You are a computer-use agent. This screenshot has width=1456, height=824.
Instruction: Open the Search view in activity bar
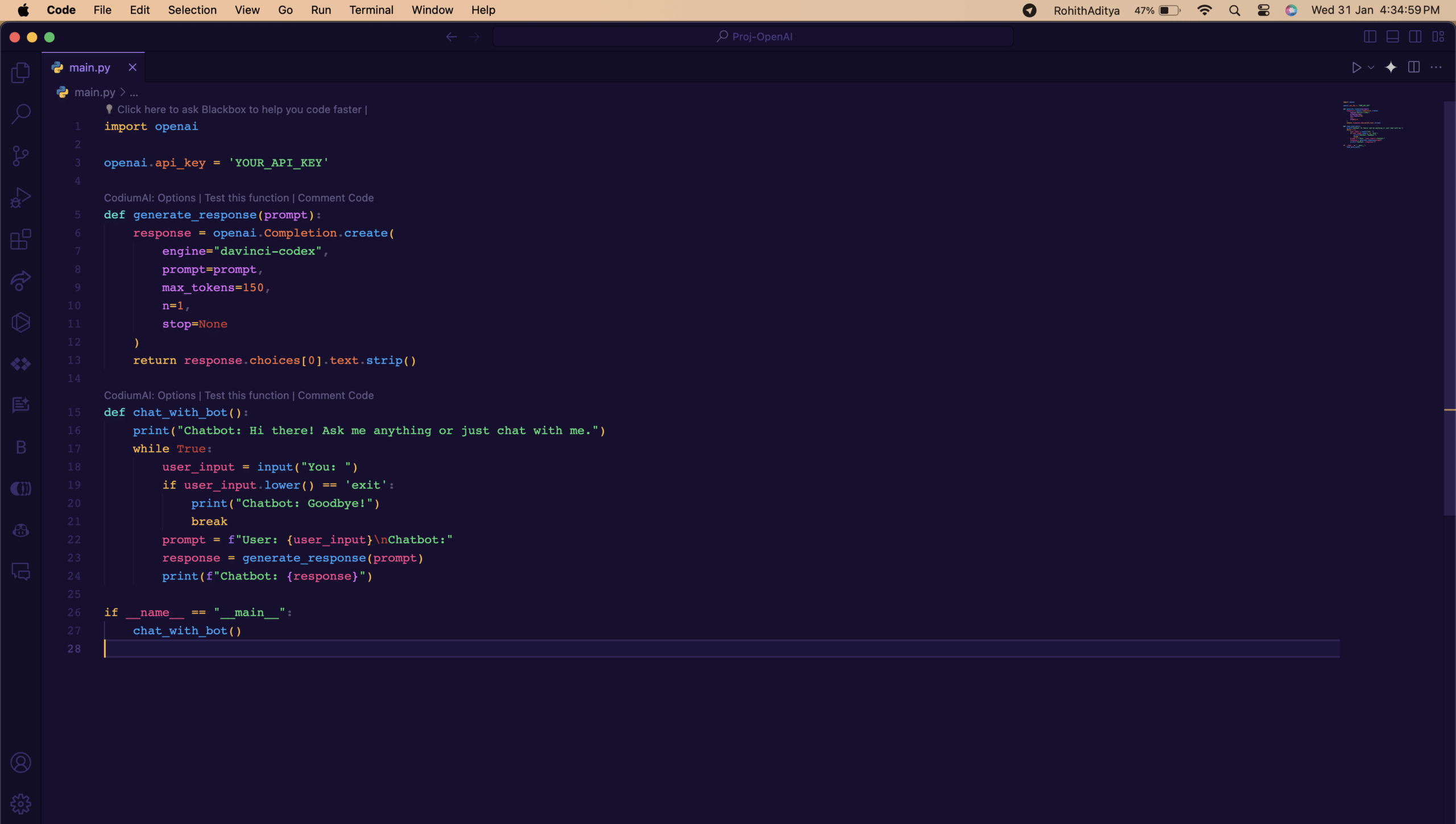click(21, 114)
